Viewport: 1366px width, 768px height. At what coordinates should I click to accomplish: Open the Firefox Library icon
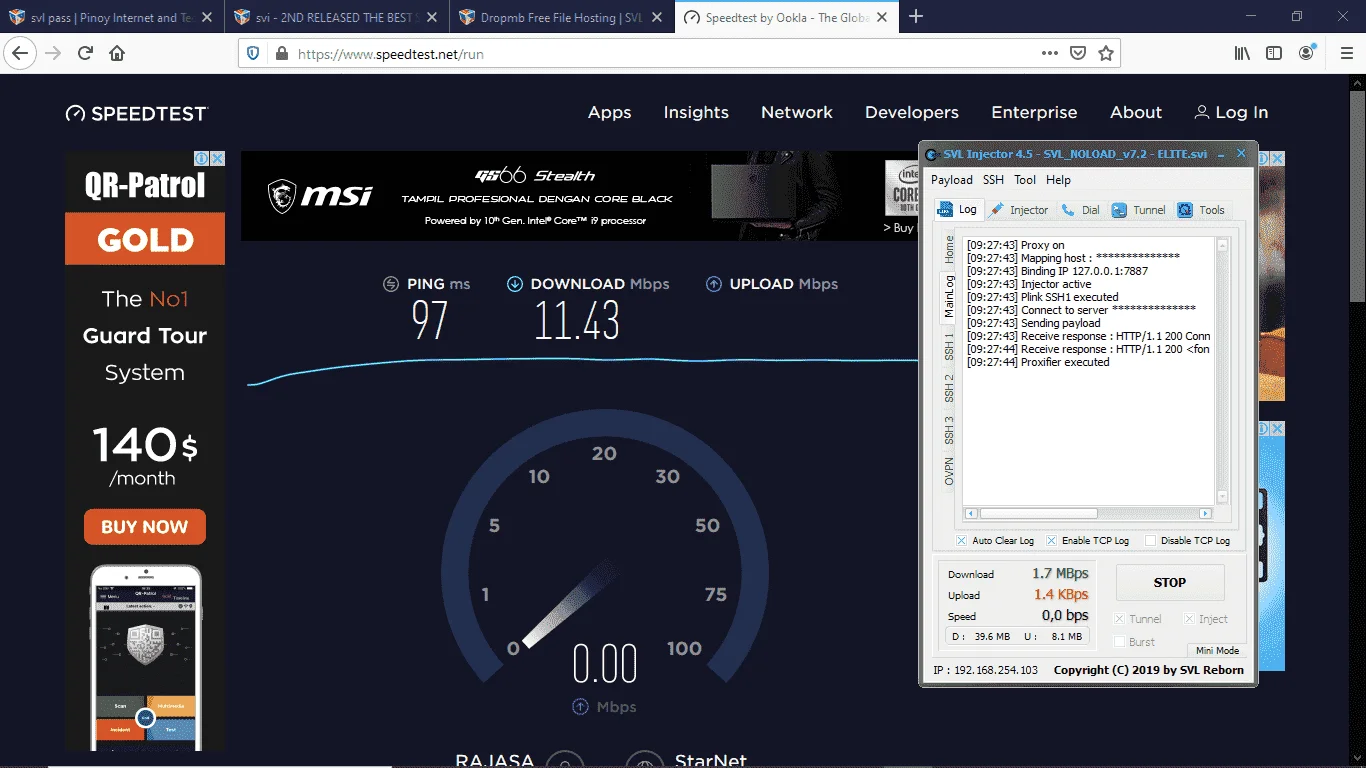(x=1242, y=54)
